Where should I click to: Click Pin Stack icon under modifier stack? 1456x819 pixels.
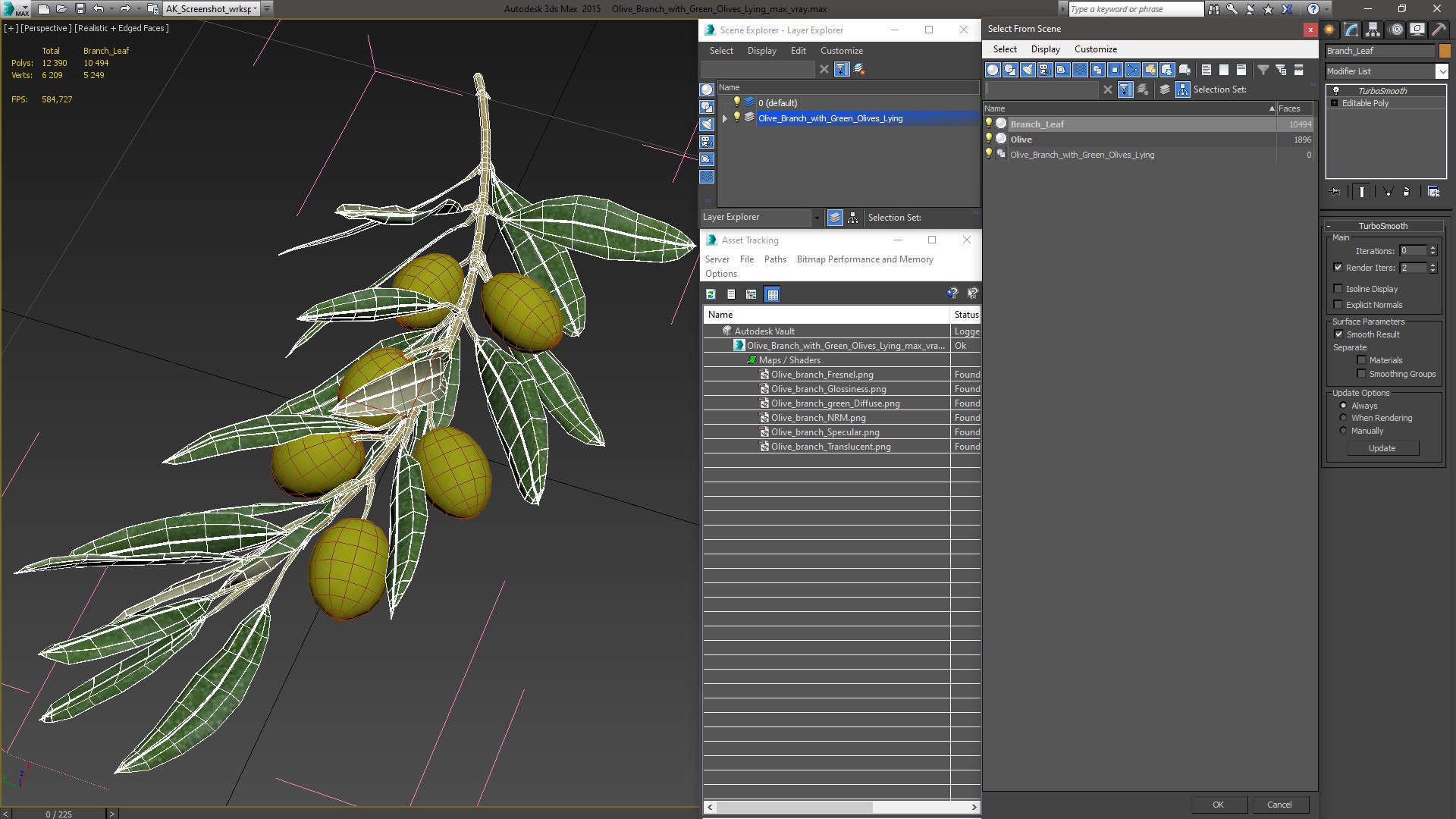[1335, 192]
